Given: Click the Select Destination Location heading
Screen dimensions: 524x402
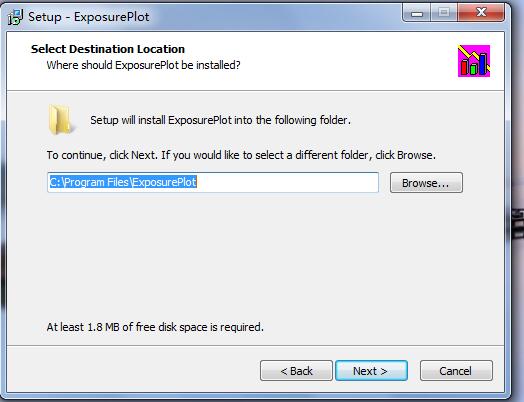Looking at the screenshot, I should [x=108, y=49].
